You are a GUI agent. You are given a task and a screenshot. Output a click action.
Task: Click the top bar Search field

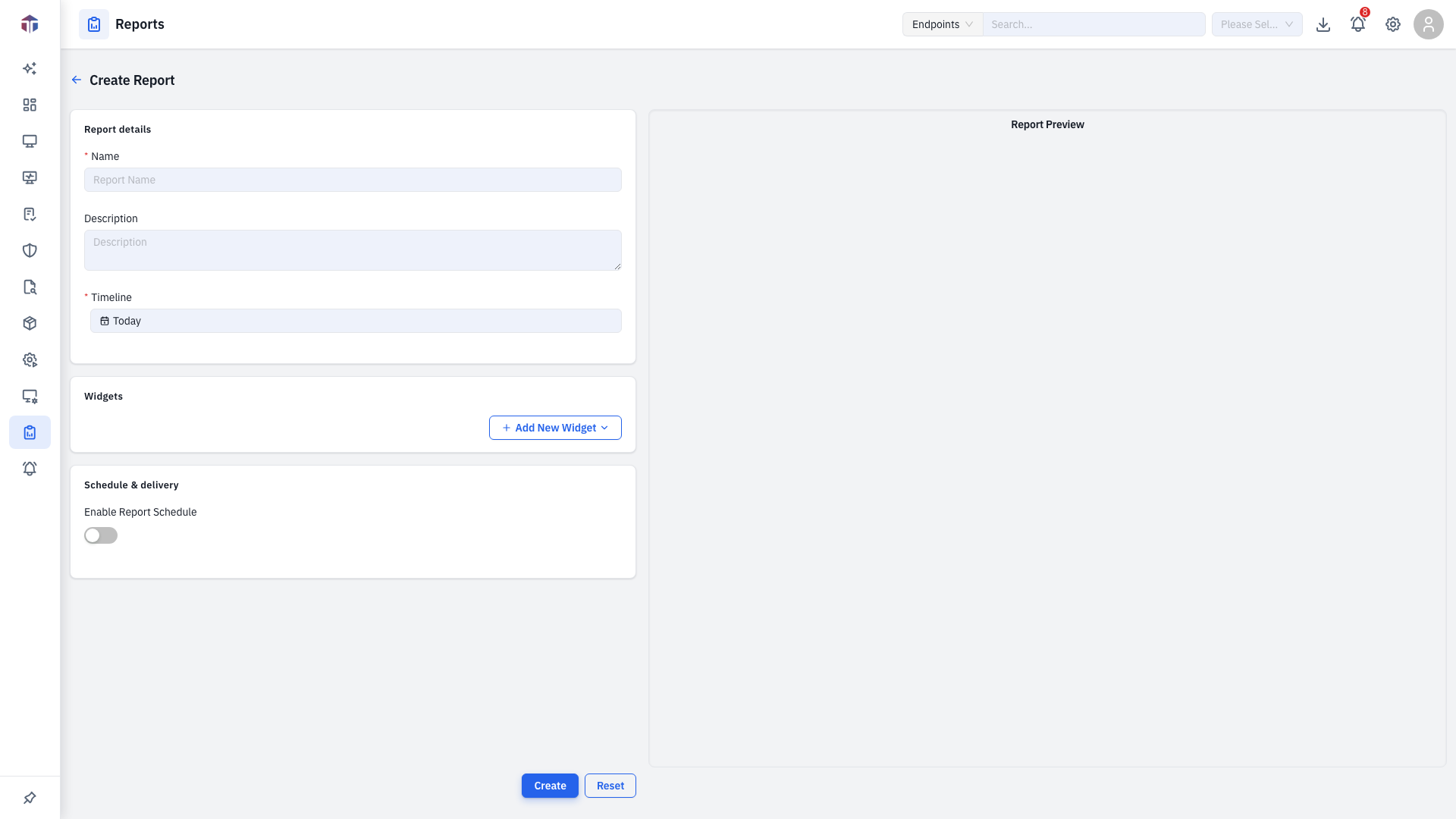pos(1094,24)
